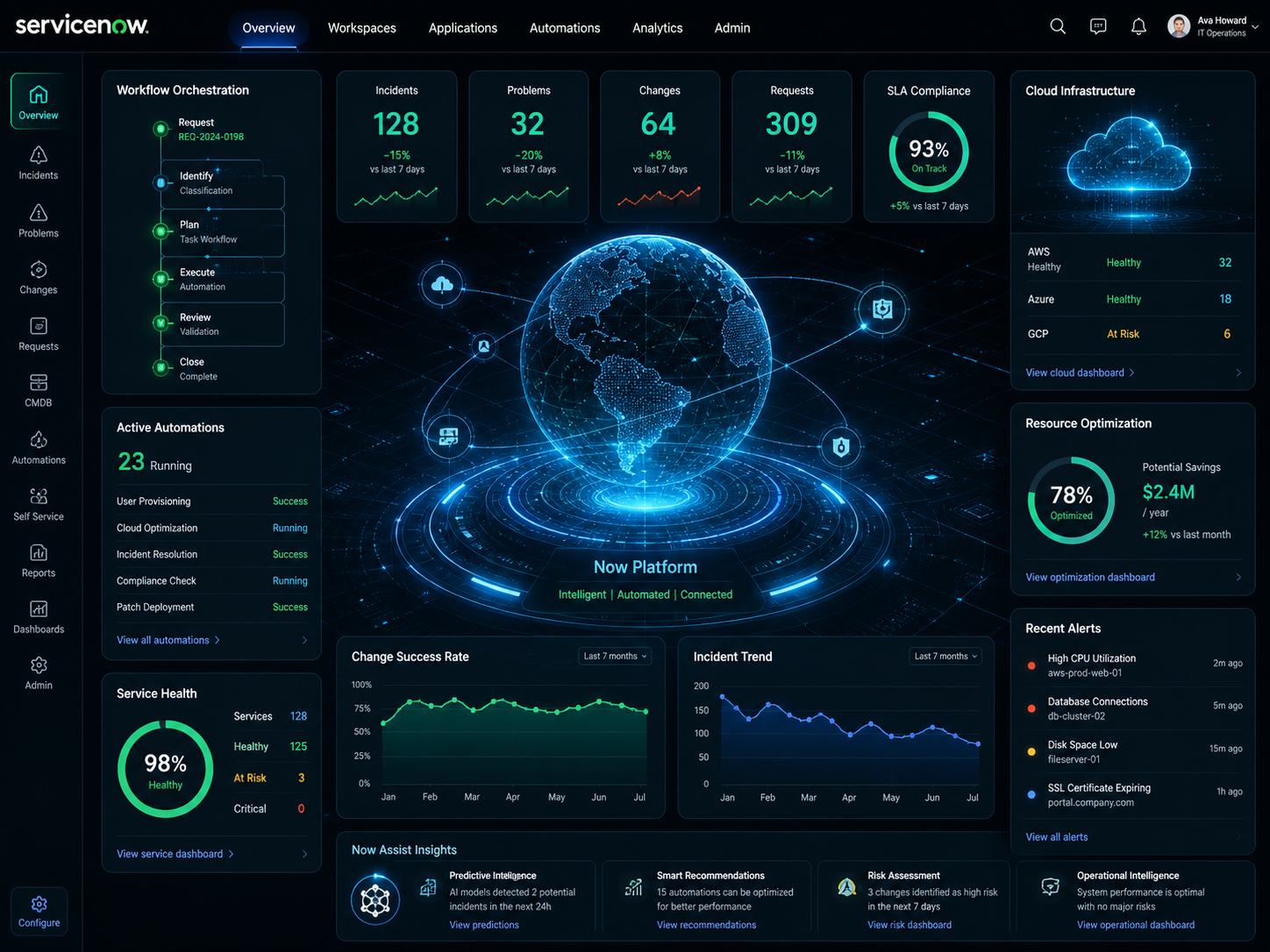
Task: Click the 78% Optimized progress ring
Action: tap(1071, 501)
